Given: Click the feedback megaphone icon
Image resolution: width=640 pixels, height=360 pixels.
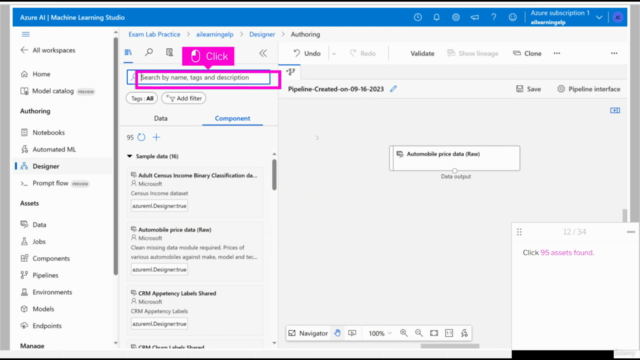Looking at the screenshot, I should tap(475, 18).
